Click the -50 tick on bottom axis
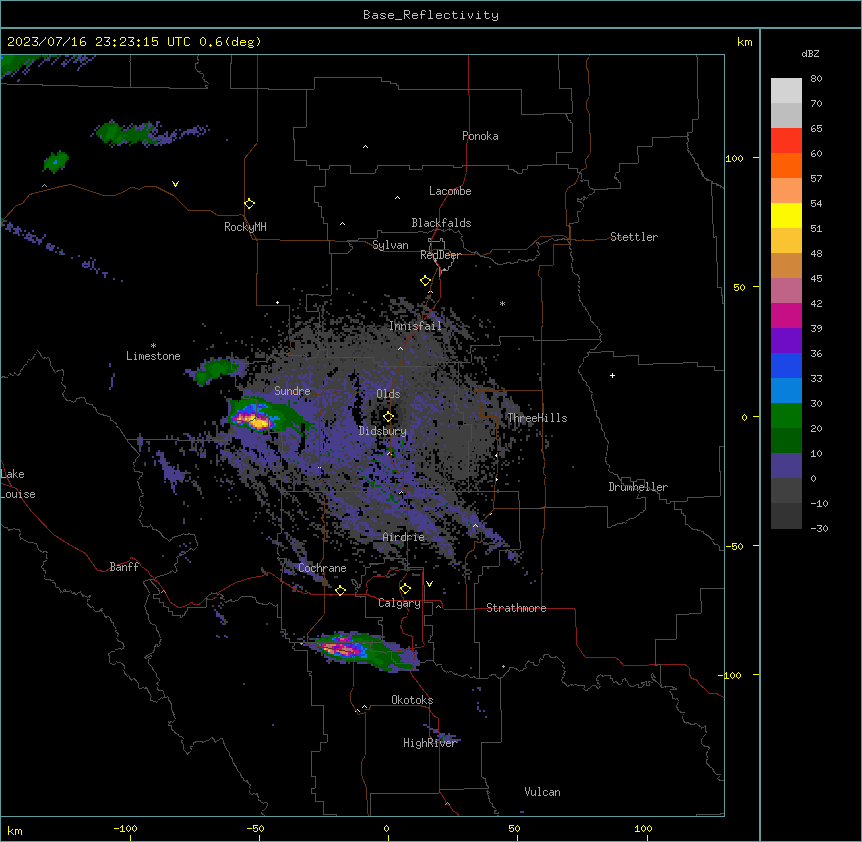The image size is (862, 842). pos(255,828)
